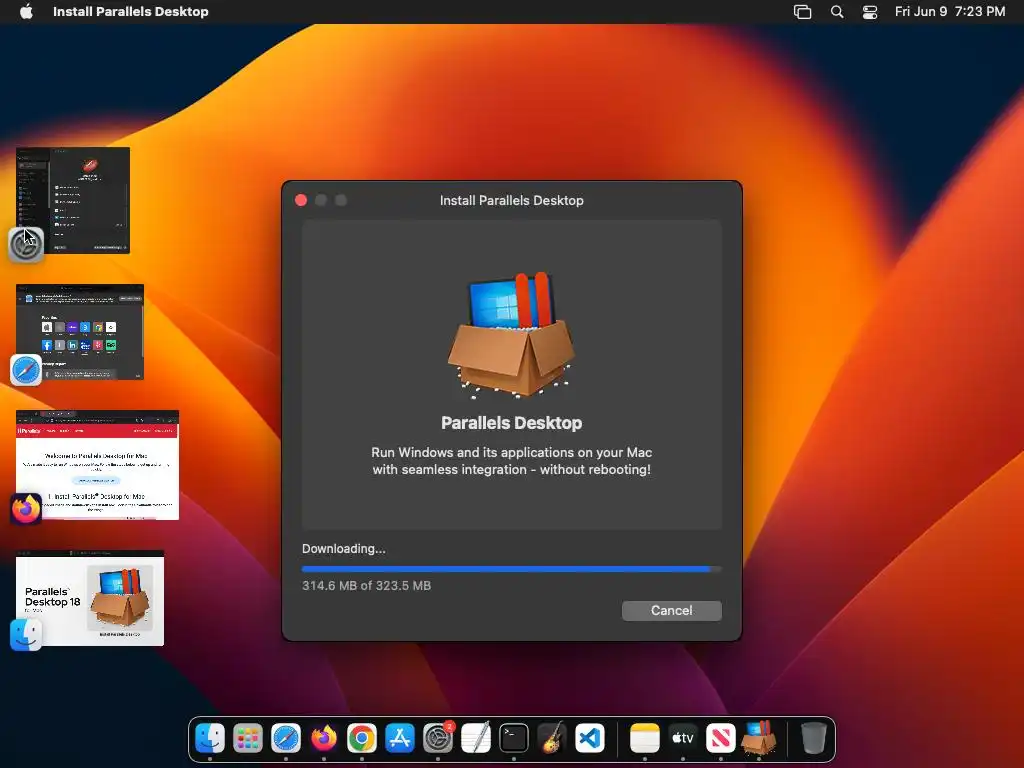1024x768 pixels.
Task: Switch to System Settings Stage Manager window
Action: (73, 200)
